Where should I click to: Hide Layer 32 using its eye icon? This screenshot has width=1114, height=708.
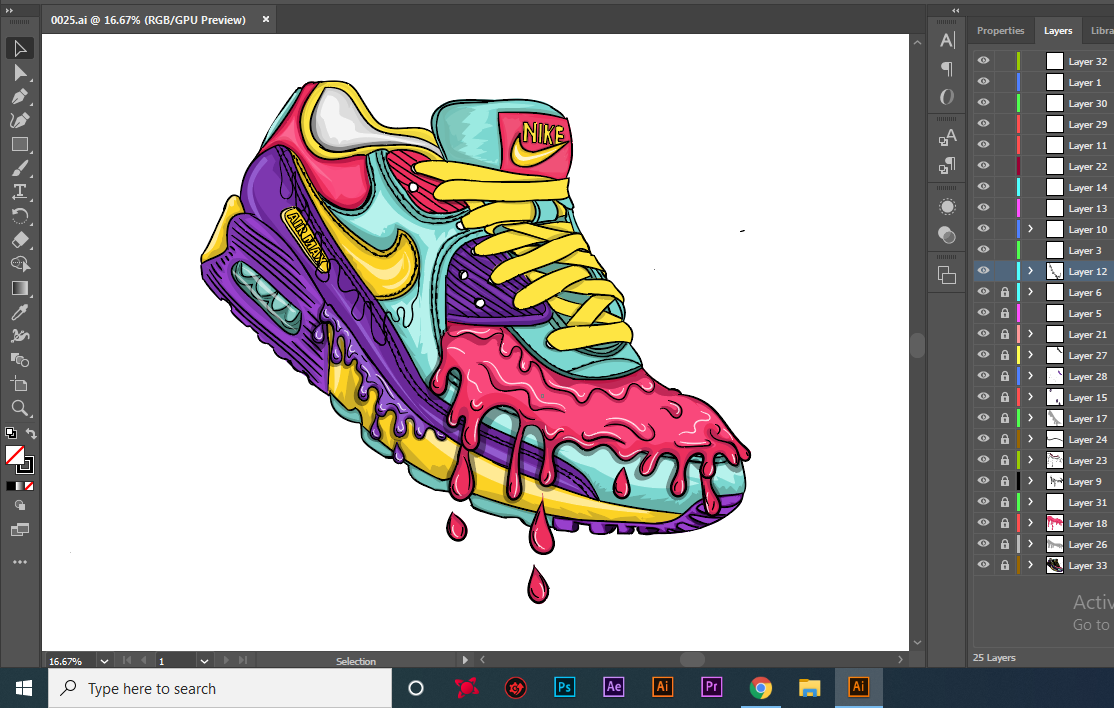pyautogui.click(x=983, y=61)
